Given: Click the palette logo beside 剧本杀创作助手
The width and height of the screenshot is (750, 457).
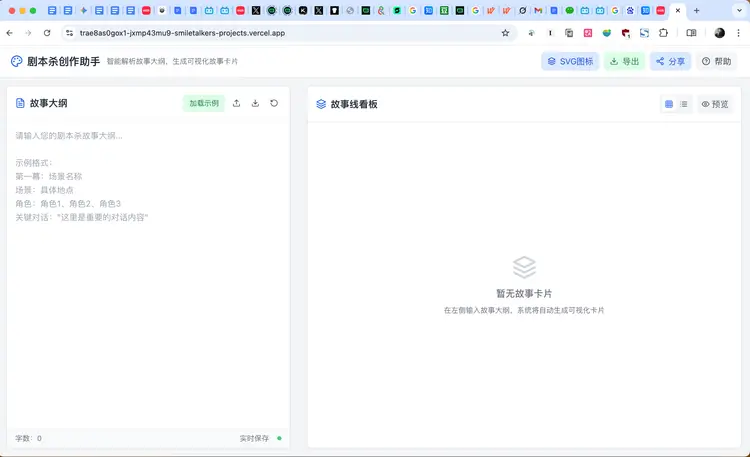Looking at the screenshot, I should point(17,61).
